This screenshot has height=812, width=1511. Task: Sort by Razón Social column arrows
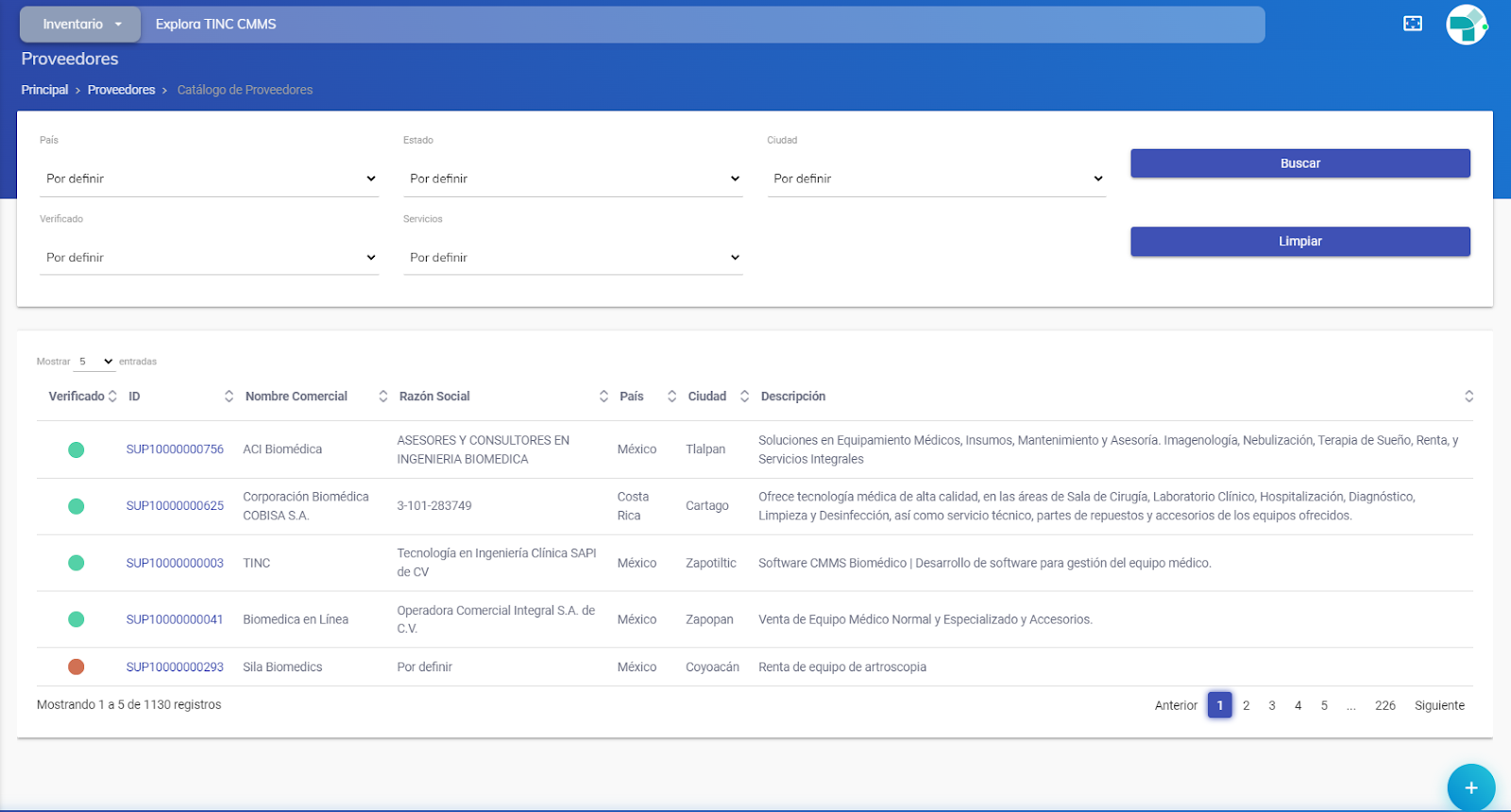[603, 397]
